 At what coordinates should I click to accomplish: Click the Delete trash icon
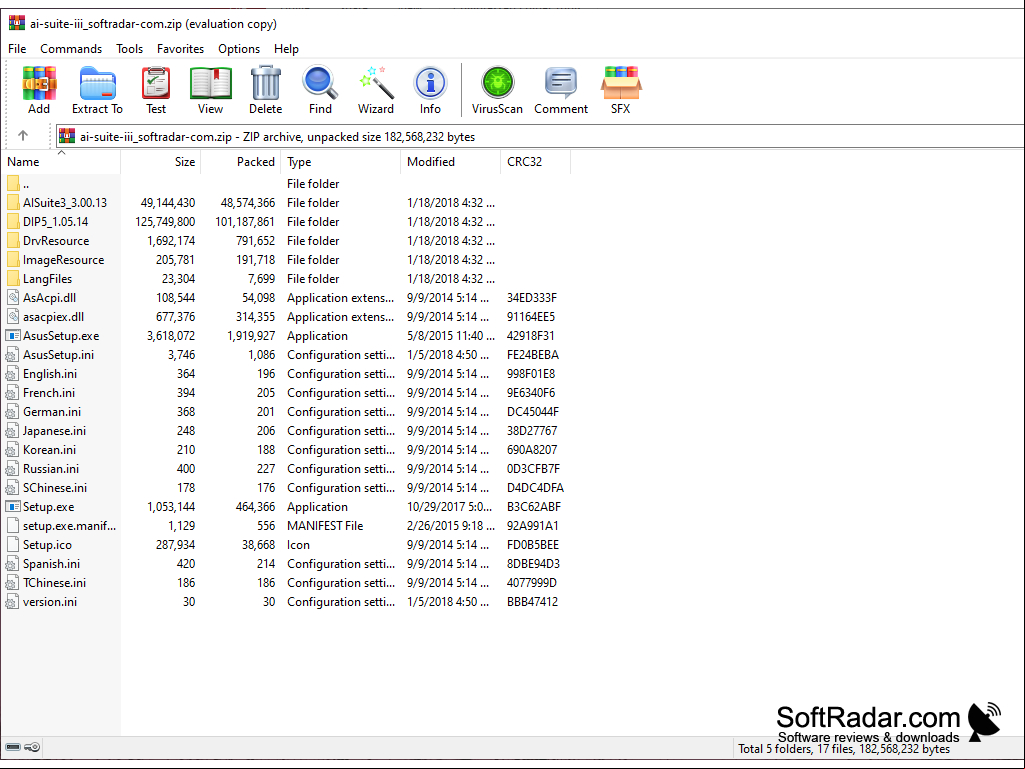tap(265, 84)
